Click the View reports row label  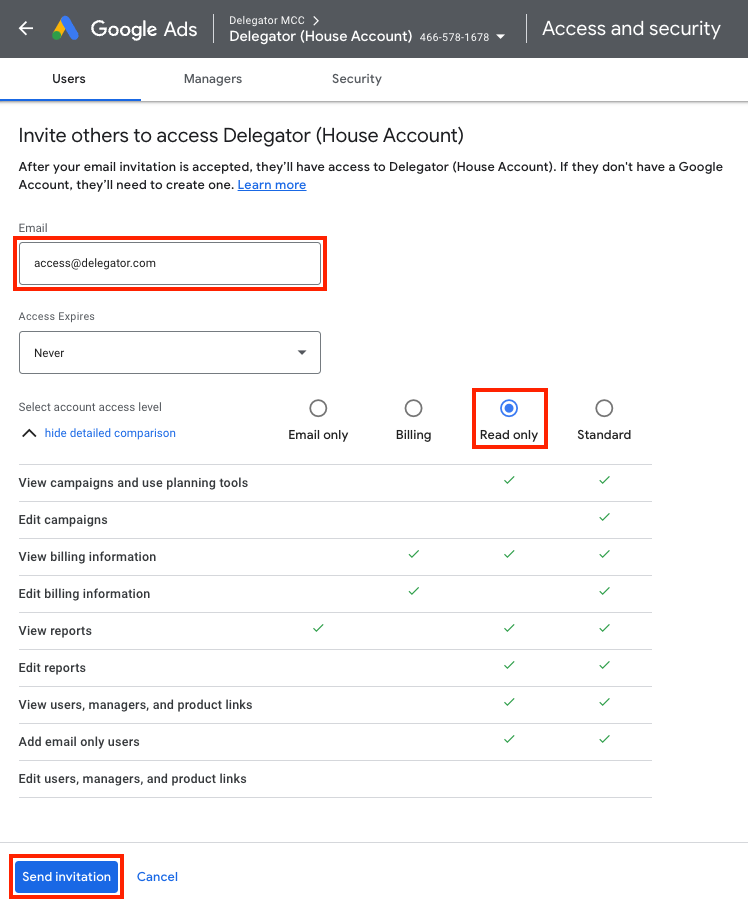[55, 631]
